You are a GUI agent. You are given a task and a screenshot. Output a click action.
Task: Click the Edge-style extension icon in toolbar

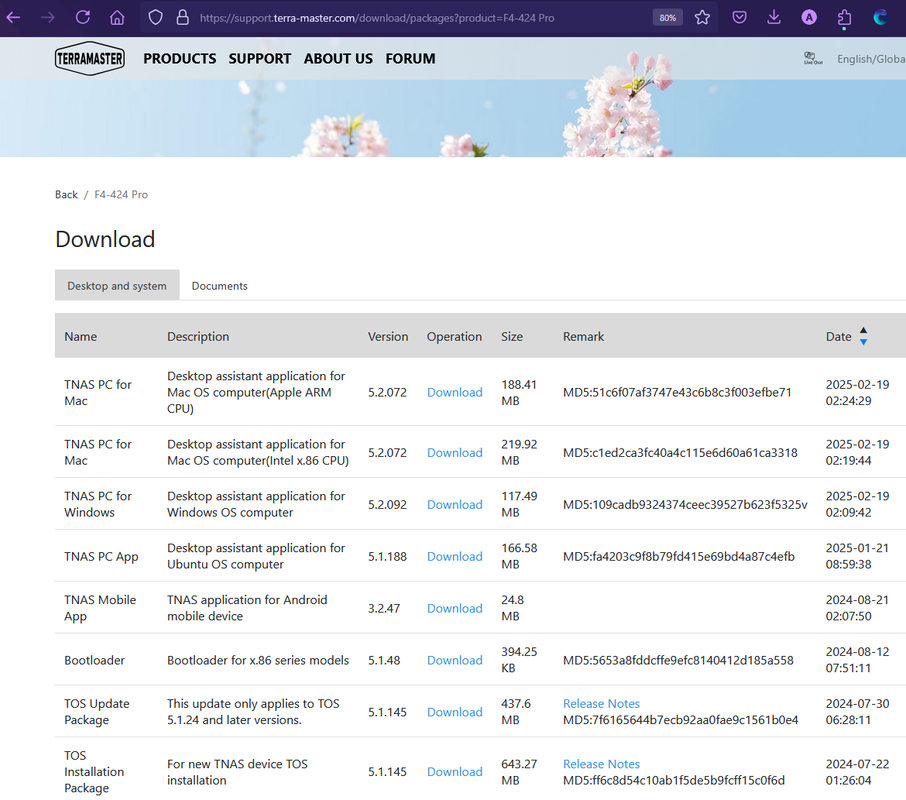(x=880, y=17)
